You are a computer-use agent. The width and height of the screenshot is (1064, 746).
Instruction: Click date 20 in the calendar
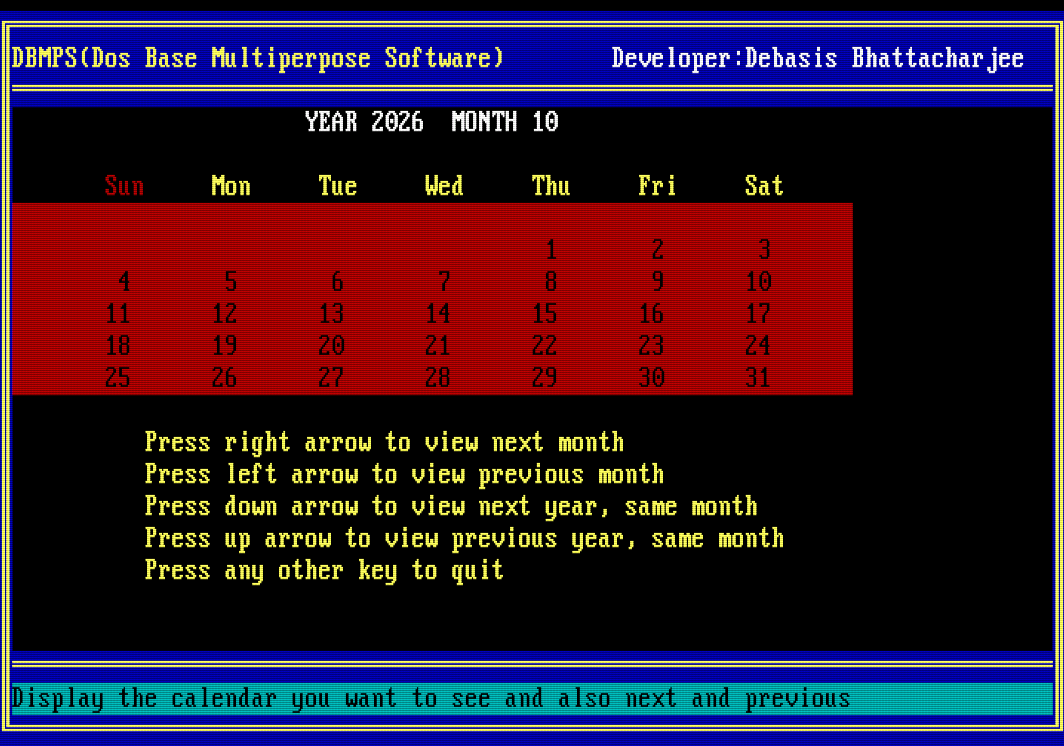click(331, 346)
